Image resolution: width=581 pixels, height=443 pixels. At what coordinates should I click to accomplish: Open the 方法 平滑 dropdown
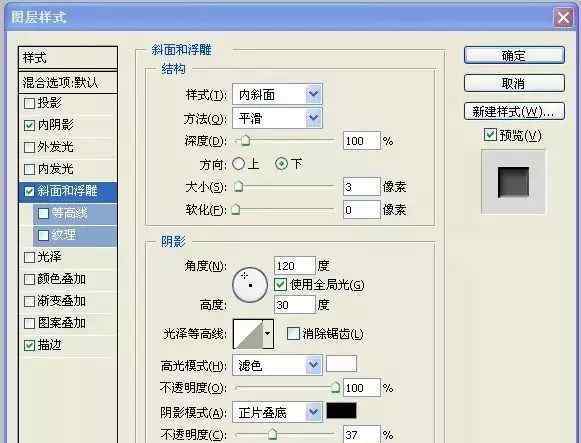tap(277, 118)
